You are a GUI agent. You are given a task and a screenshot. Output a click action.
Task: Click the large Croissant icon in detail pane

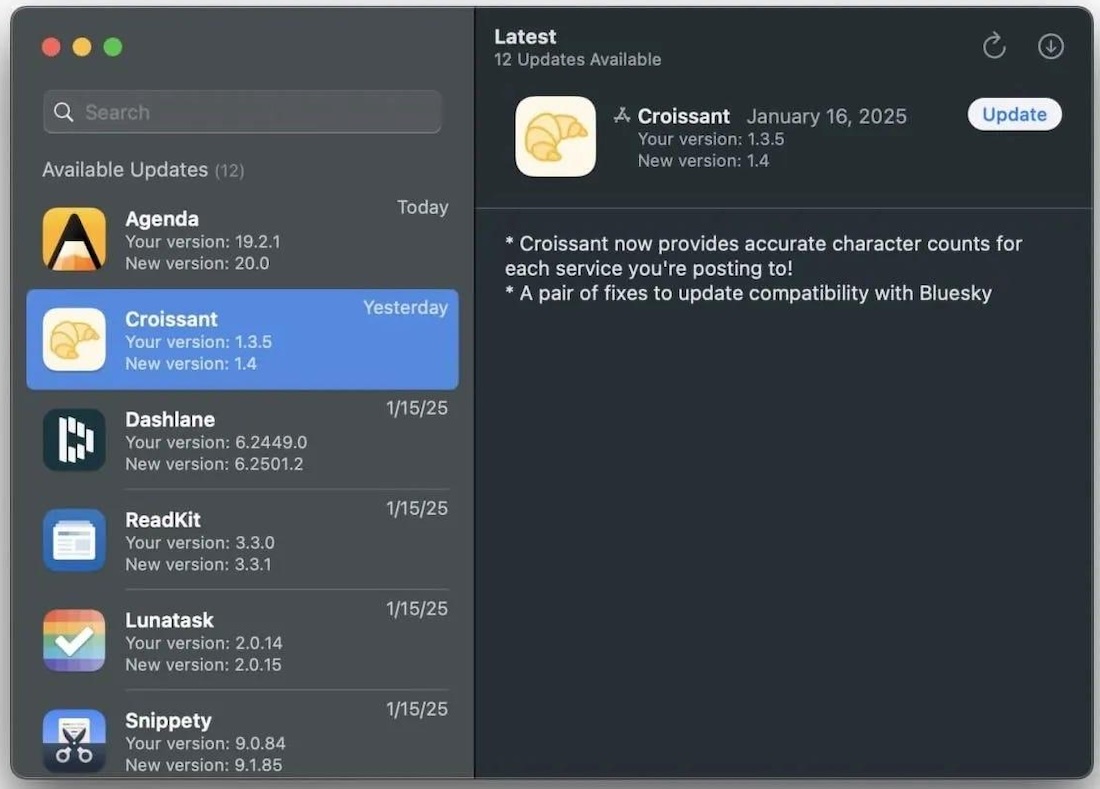tap(556, 137)
